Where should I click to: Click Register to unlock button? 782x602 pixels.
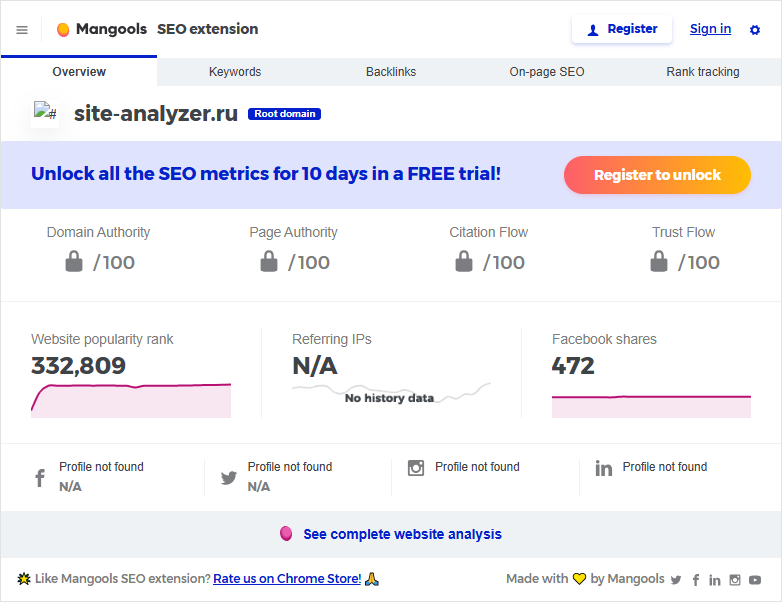click(x=657, y=175)
